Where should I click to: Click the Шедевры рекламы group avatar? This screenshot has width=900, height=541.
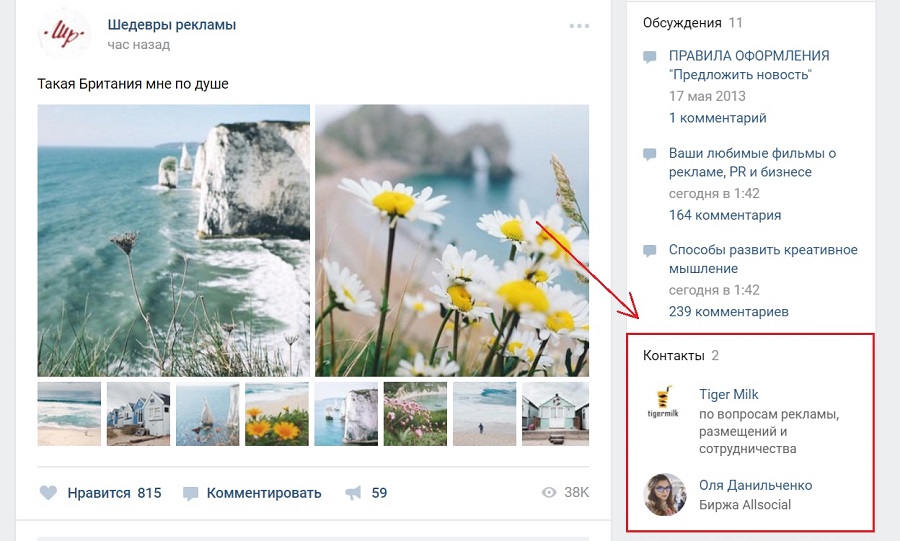click(64, 34)
